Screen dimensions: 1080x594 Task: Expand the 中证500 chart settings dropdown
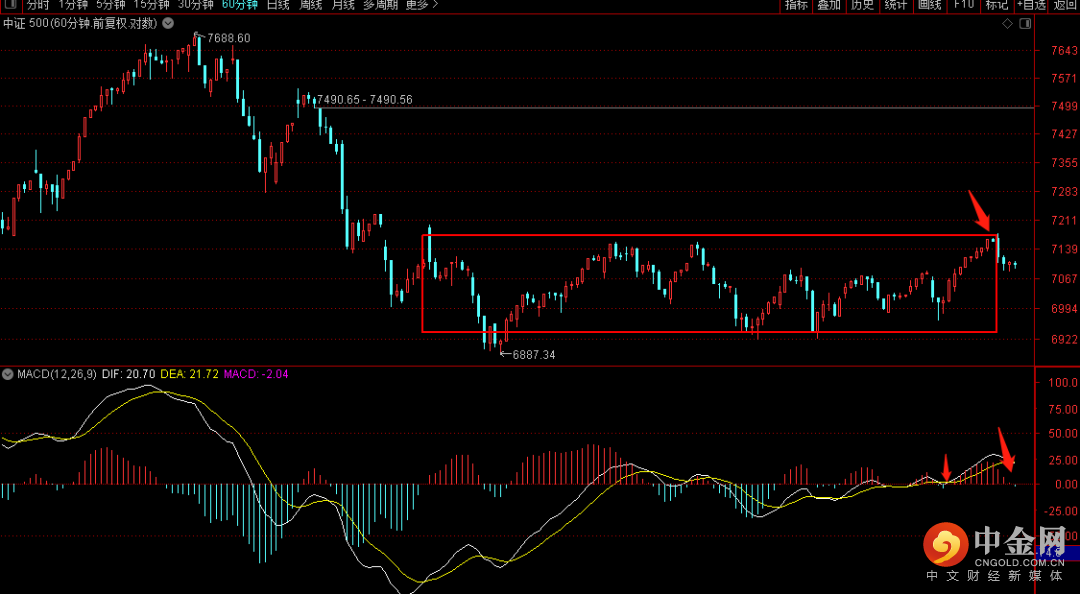[166, 22]
